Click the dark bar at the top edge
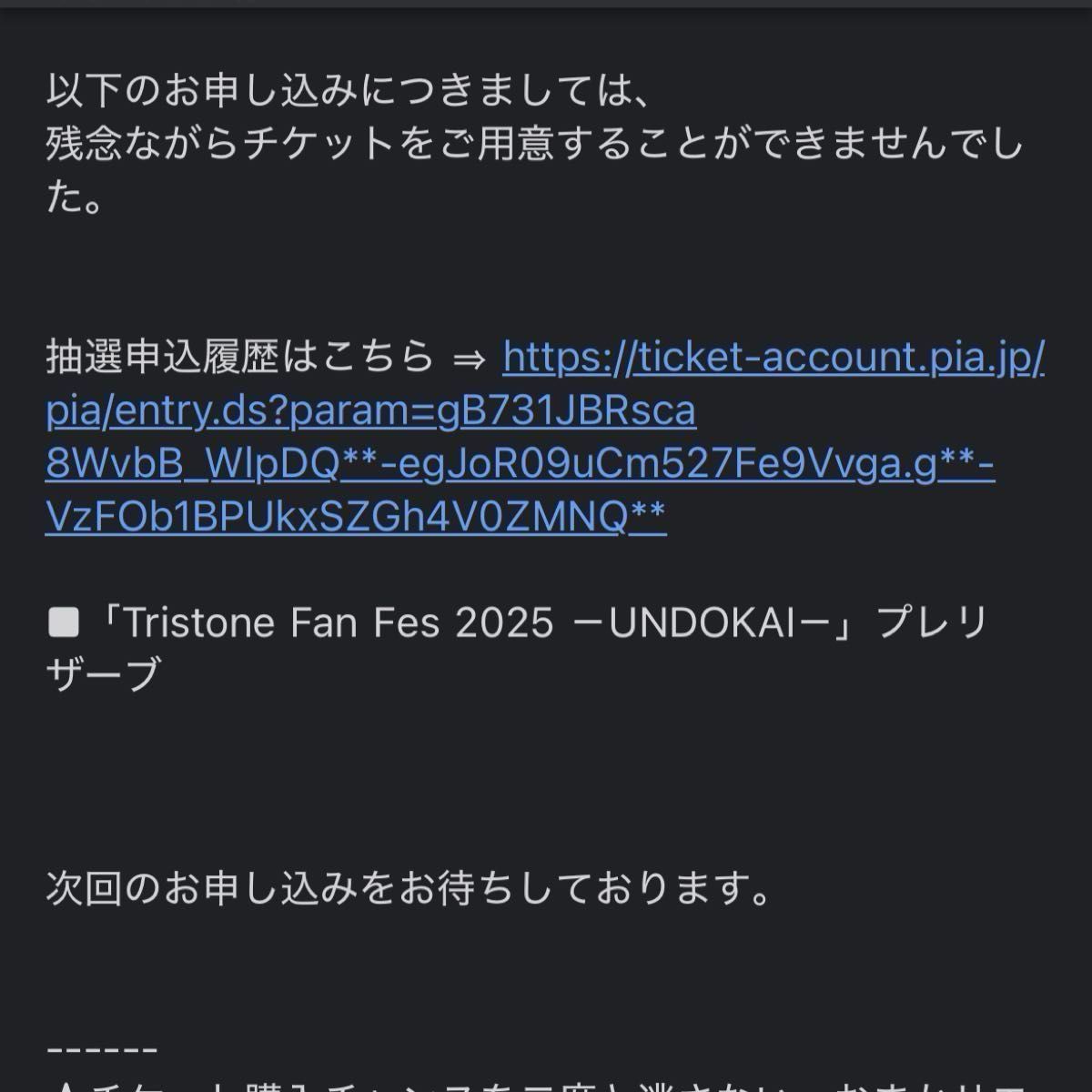1092x1092 pixels. [546, 4]
